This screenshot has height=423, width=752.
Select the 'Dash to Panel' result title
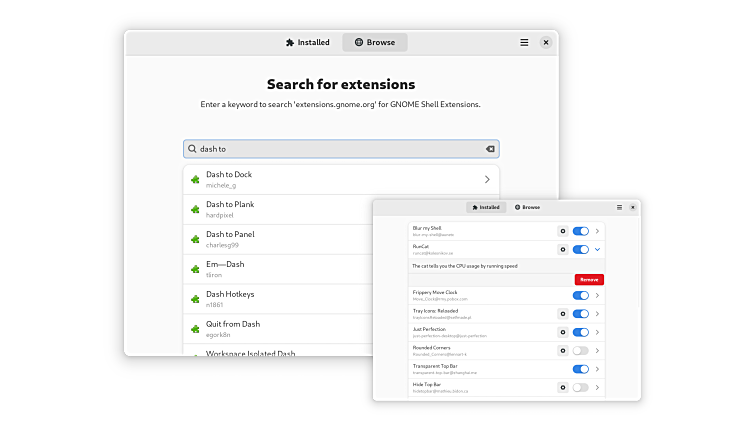tap(230, 235)
